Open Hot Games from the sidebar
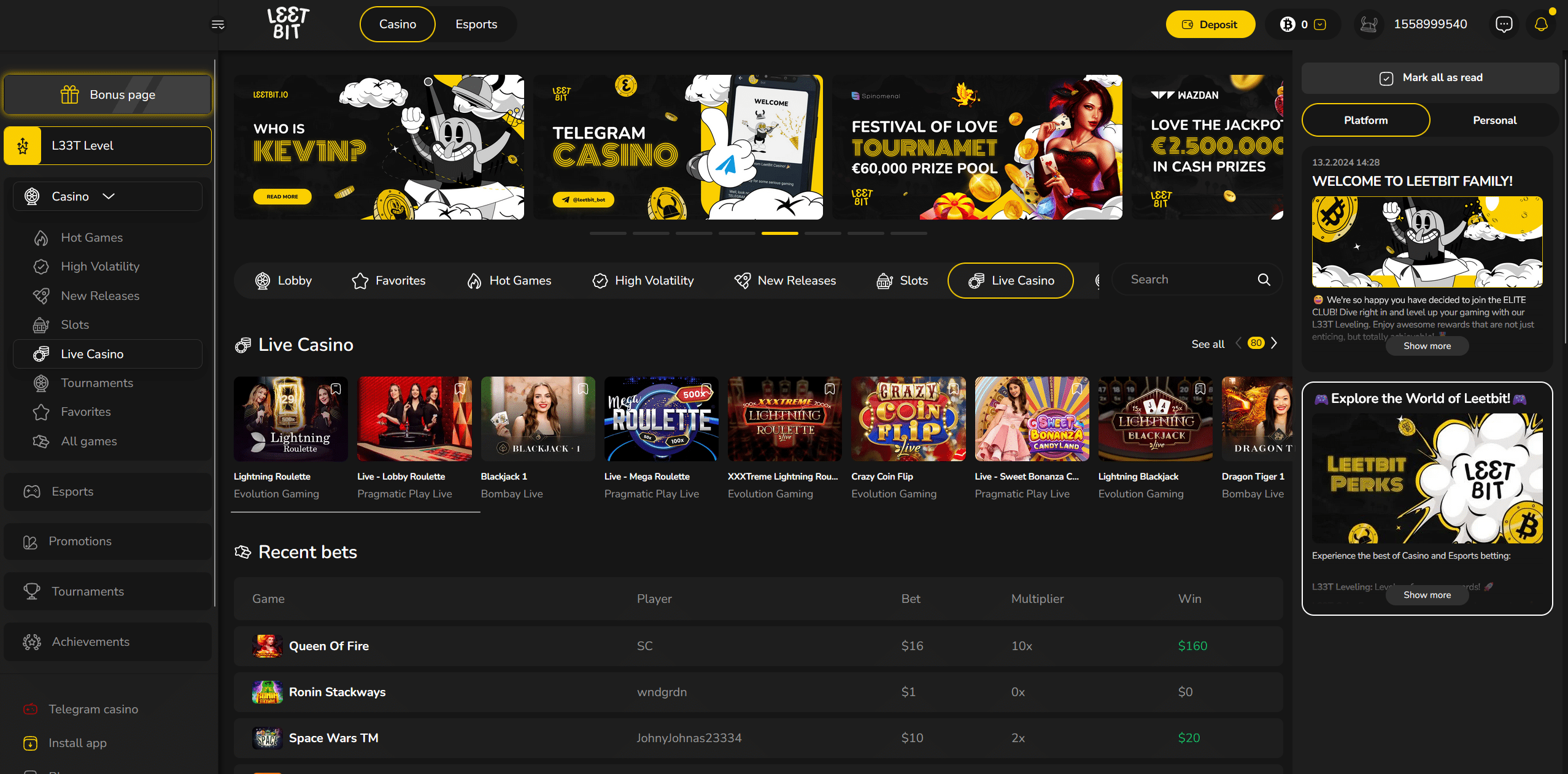 click(91, 237)
